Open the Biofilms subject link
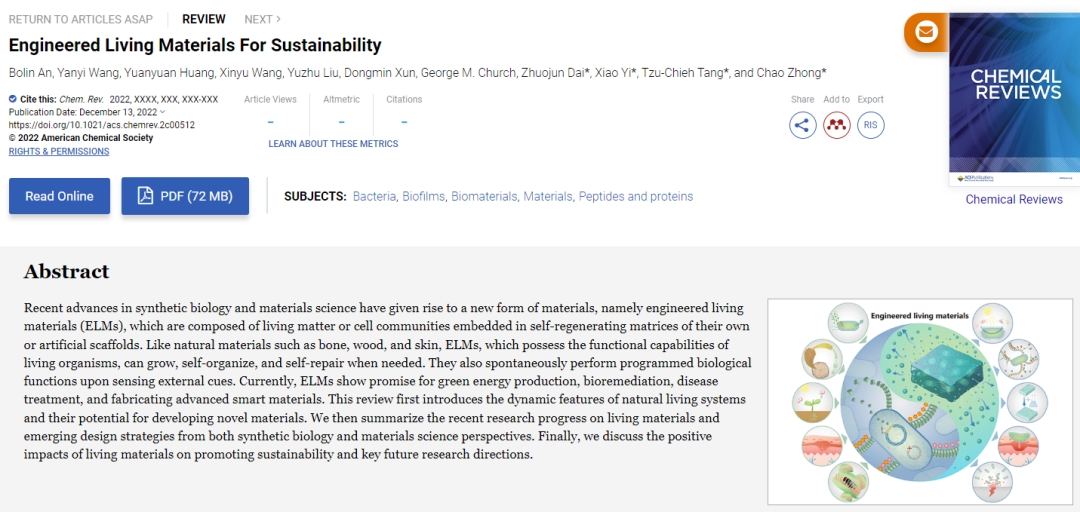The height and width of the screenshot is (512, 1080). (x=423, y=196)
